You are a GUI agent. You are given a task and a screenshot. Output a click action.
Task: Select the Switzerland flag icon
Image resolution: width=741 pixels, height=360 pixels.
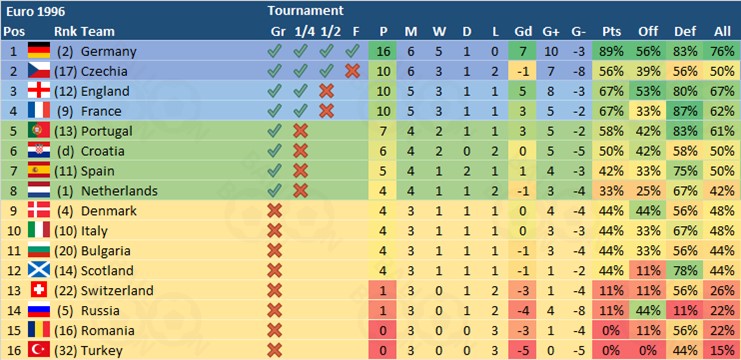pyautogui.click(x=39, y=290)
